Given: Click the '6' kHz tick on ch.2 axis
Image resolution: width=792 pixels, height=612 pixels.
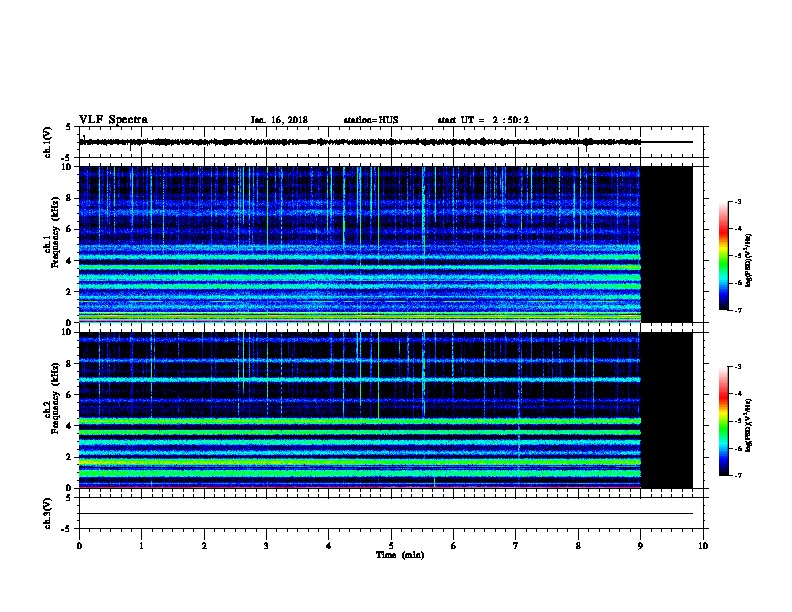Looking at the screenshot, I should (x=69, y=395).
